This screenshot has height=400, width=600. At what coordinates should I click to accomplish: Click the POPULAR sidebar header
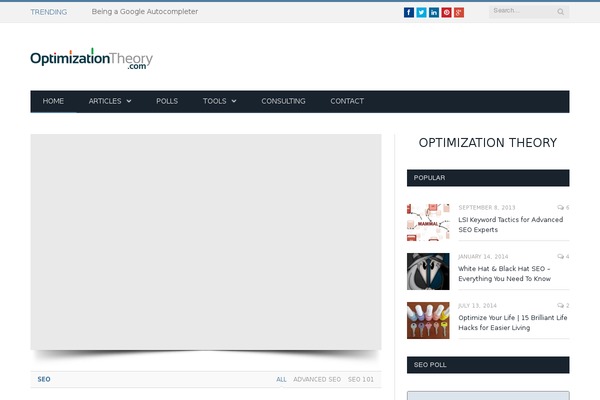click(x=488, y=178)
